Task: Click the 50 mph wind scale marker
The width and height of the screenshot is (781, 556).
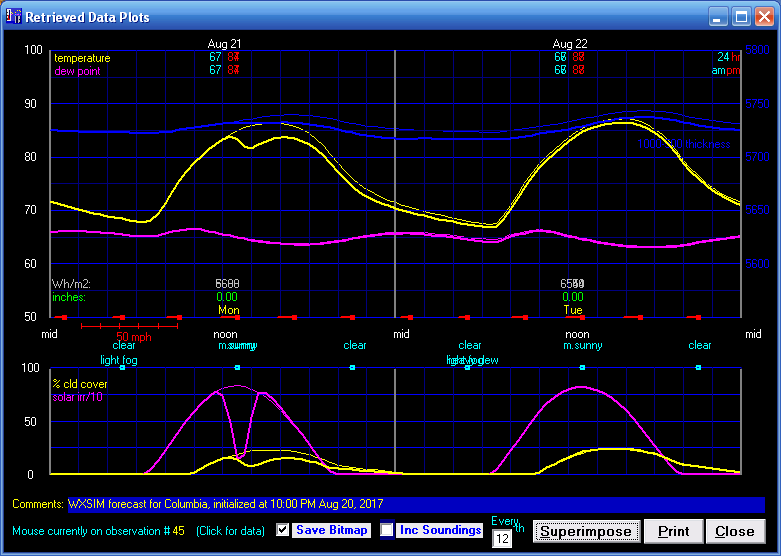Action: (134, 336)
